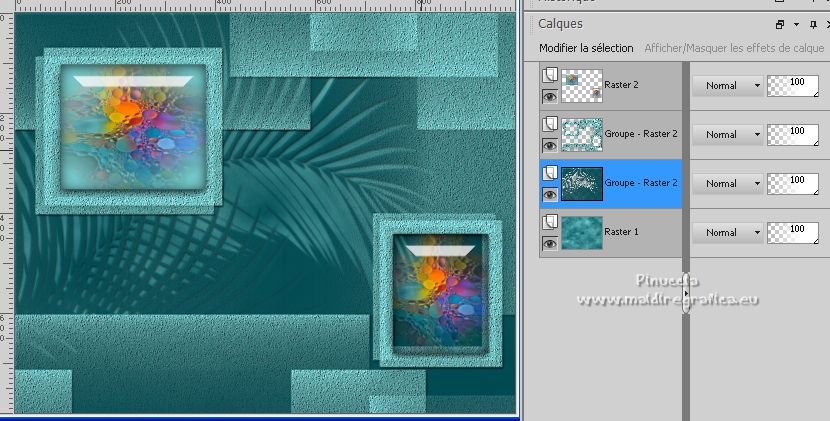The width and height of the screenshot is (830, 421).
Task: Click the dark palm thumbnail of highlighted layer
Action: [582, 184]
